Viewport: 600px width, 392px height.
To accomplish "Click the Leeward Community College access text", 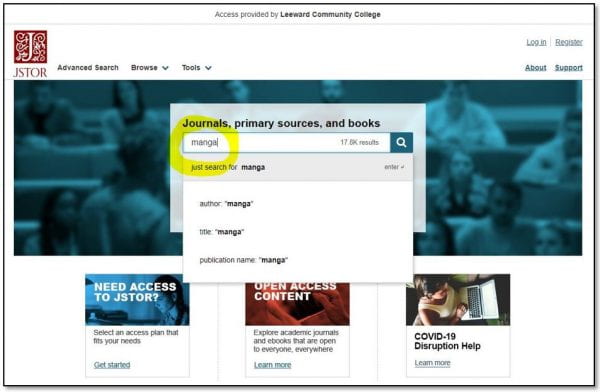I will pyautogui.click(x=297, y=15).
